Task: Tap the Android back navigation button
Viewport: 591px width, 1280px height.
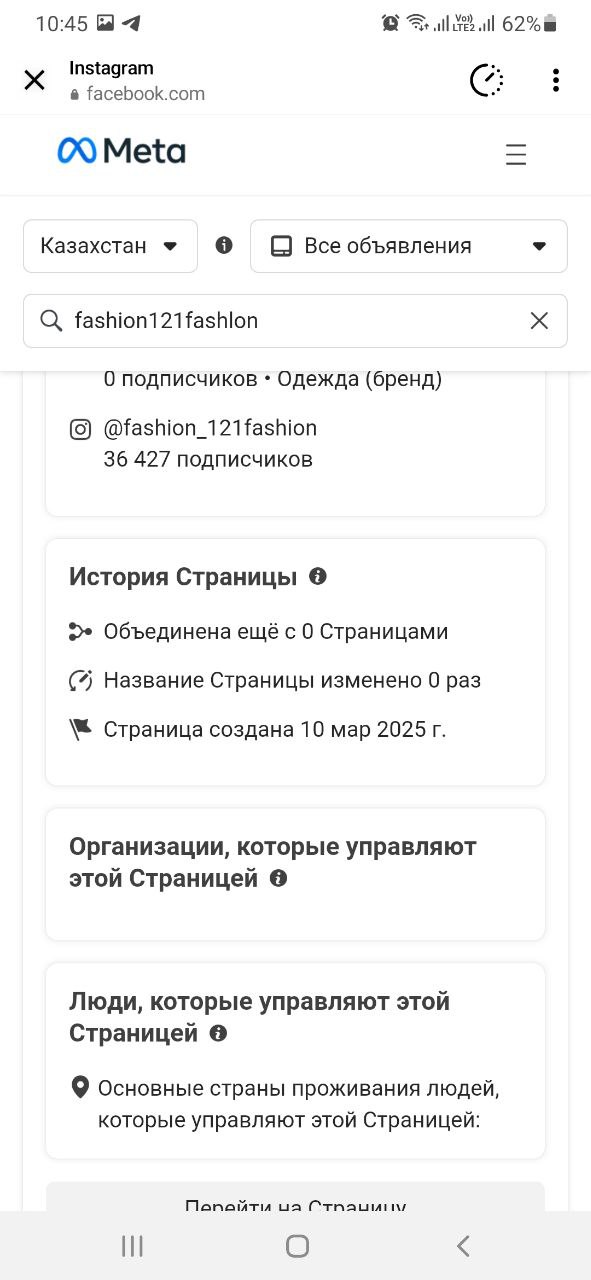Action: click(462, 1245)
